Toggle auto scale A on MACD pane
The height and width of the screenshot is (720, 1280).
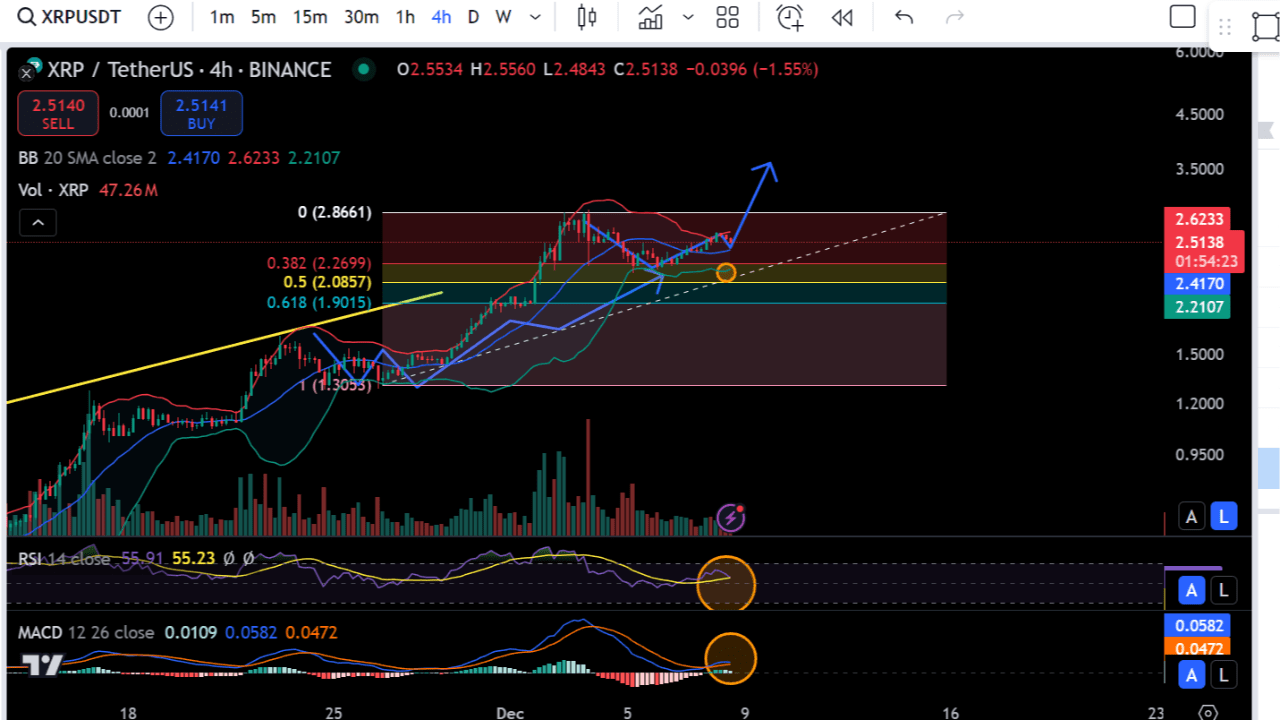(1191, 676)
